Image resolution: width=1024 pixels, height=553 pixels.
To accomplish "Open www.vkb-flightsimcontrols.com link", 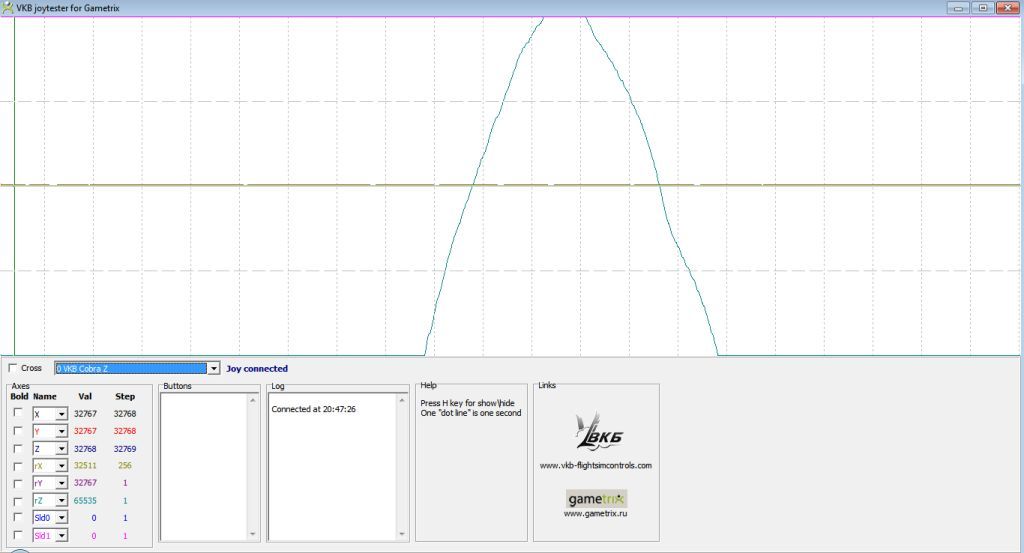I will (595, 465).
